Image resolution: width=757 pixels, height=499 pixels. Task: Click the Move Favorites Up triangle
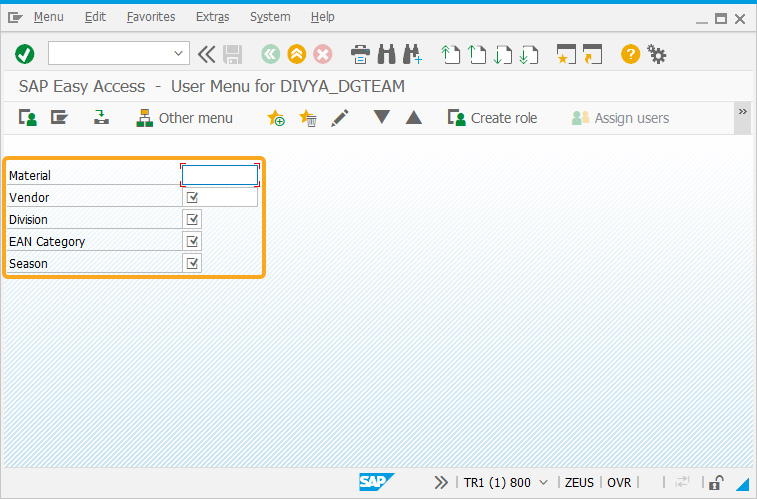click(414, 117)
